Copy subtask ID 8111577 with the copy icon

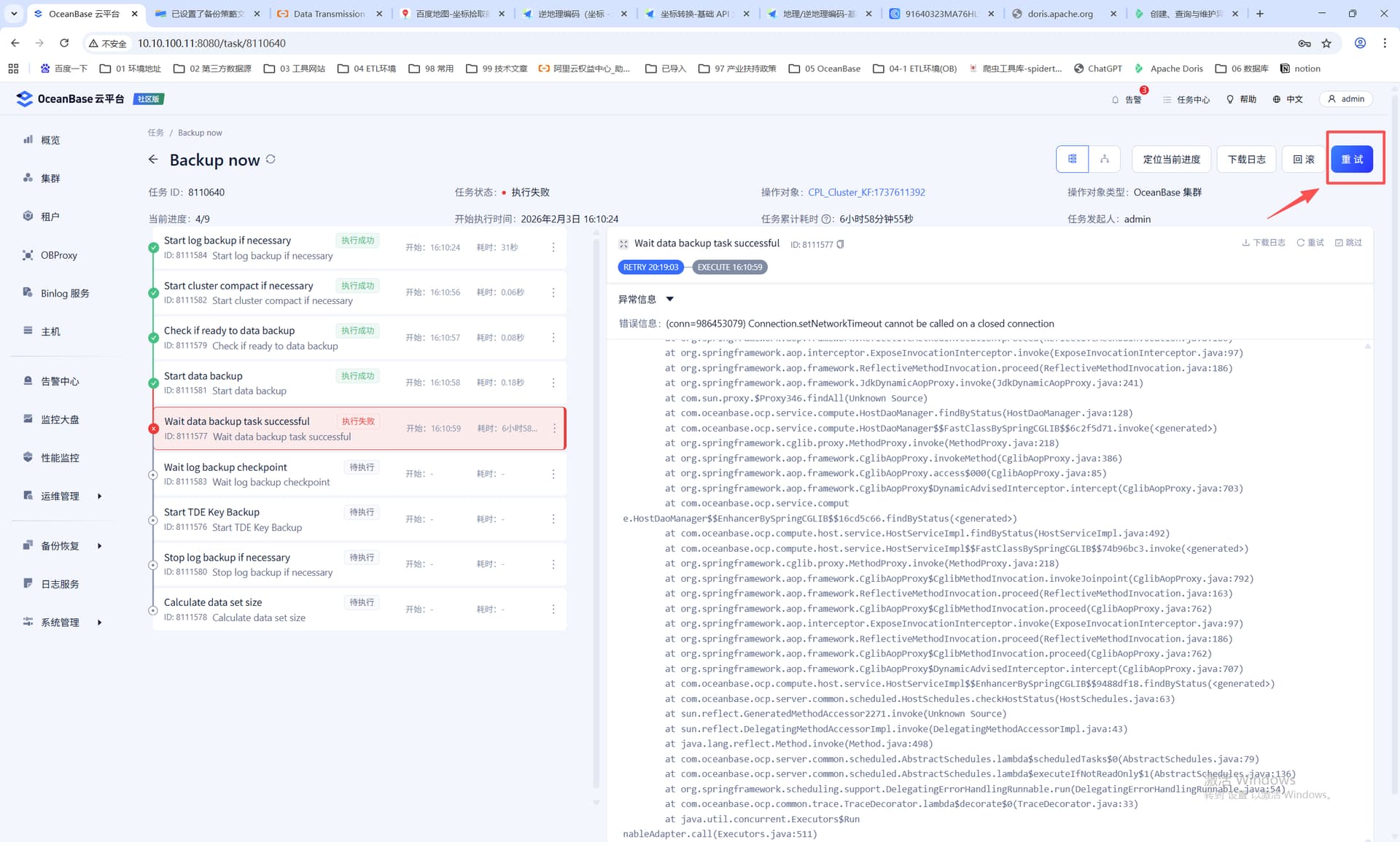click(841, 244)
